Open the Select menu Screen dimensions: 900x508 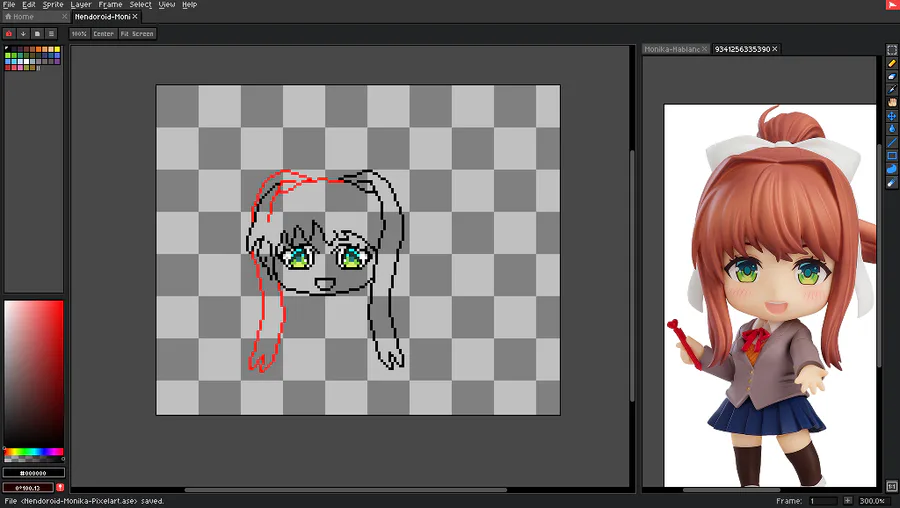140,5
